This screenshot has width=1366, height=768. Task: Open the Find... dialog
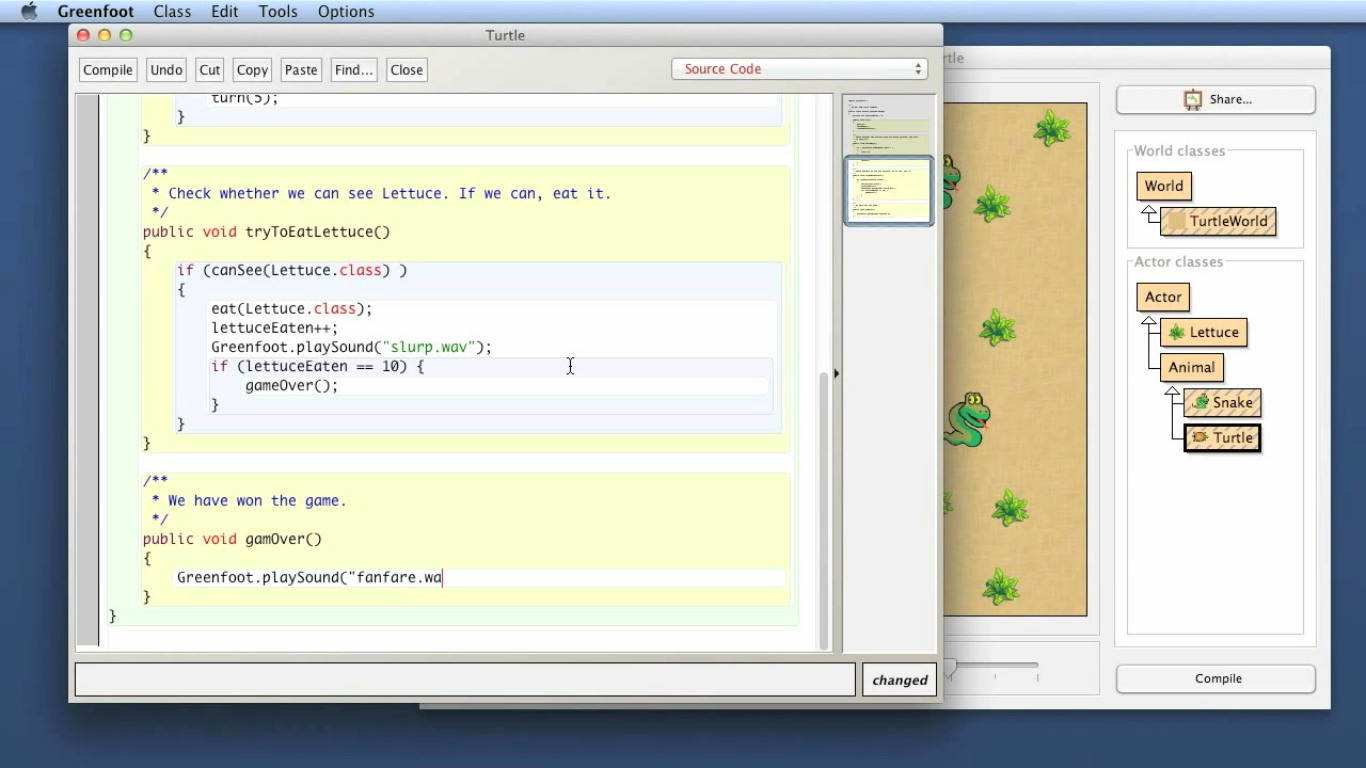pos(354,70)
